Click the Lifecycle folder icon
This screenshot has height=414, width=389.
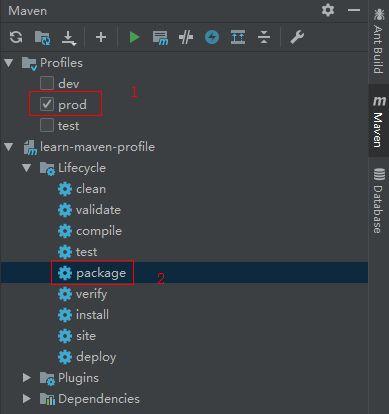pos(47,169)
